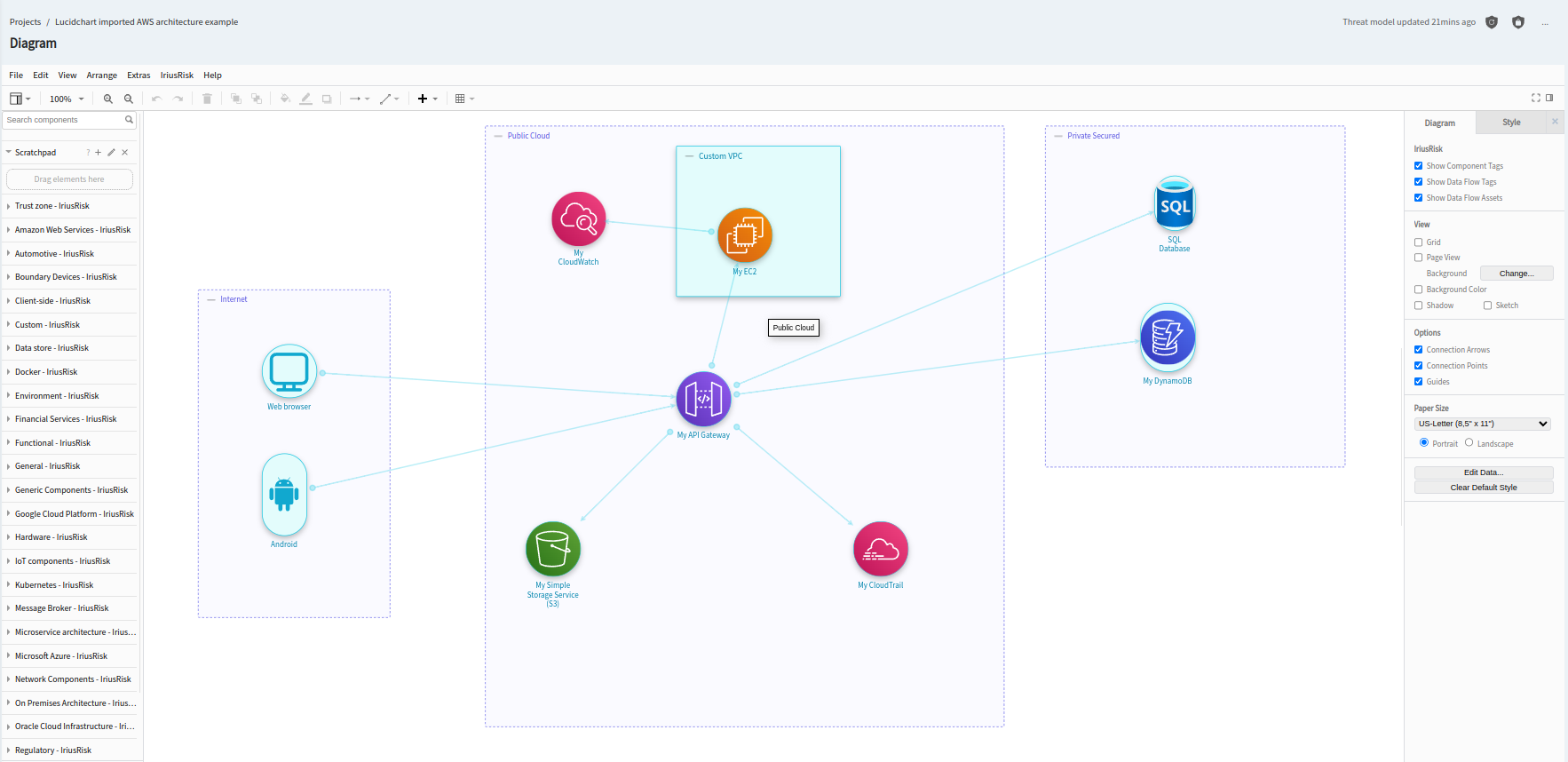The image size is (1568, 762).
Task: Open the File menu
Action: pyautogui.click(x=16, y=75)
